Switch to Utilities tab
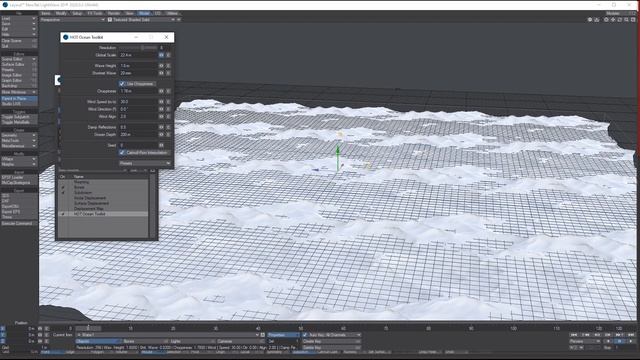The height and width of the screenshot is (360, 640). click(x=172, y=13)
